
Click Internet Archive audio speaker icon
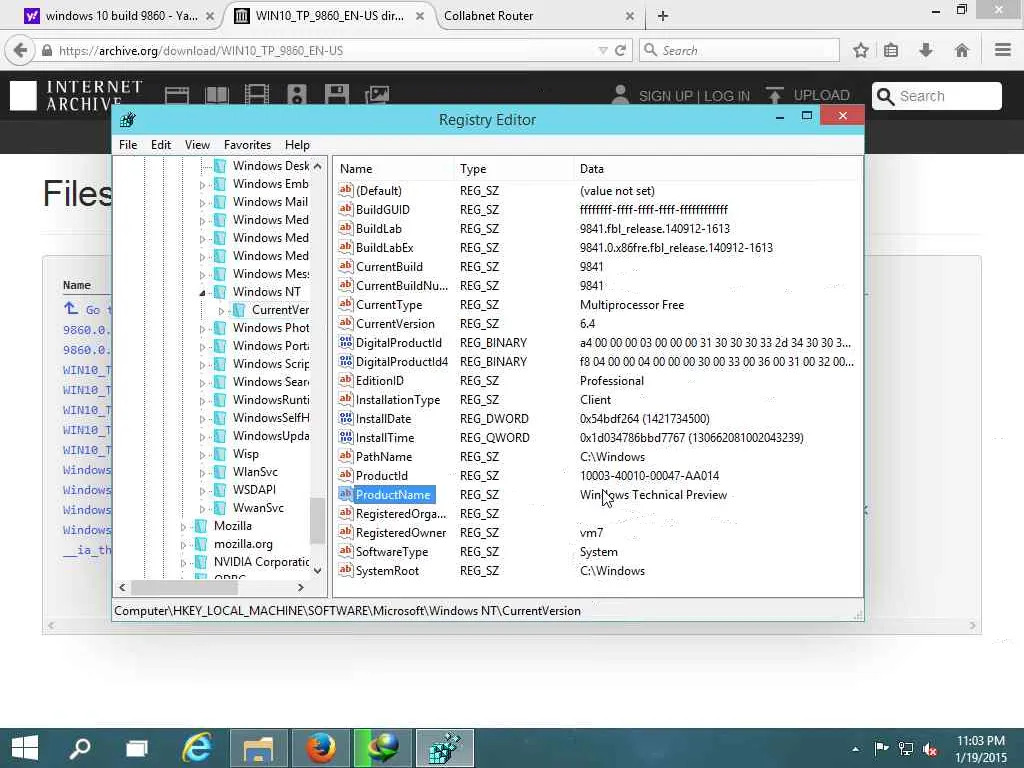coord(296,95)
